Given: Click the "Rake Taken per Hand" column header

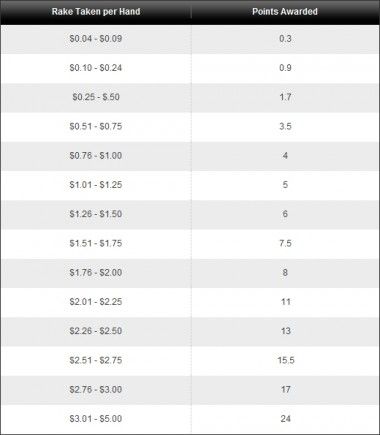Looking at the screenshot, I should tap(96, 12).
